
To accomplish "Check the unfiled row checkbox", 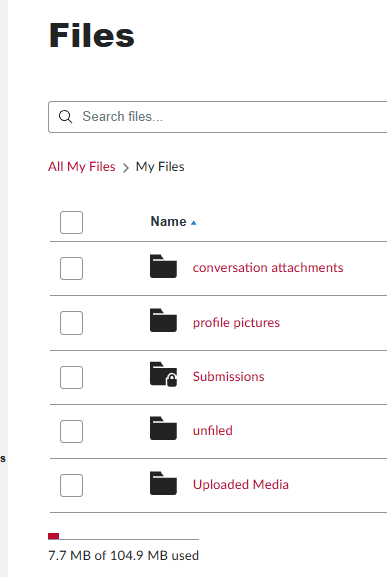I will pyautogui.click(x=71, y=431).
